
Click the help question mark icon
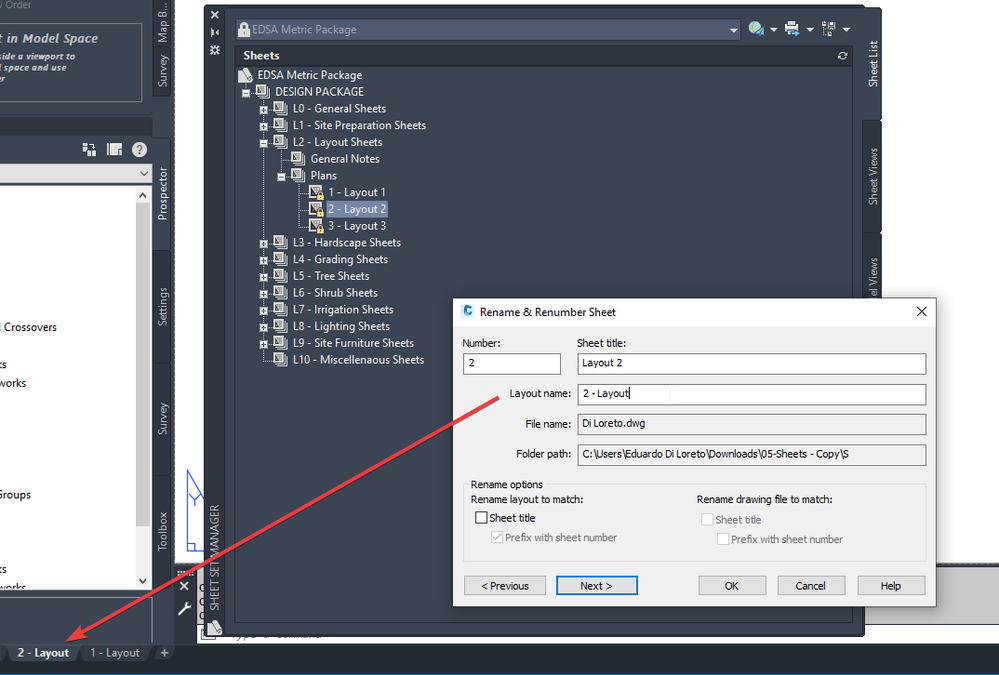click(x=140, y=150)
